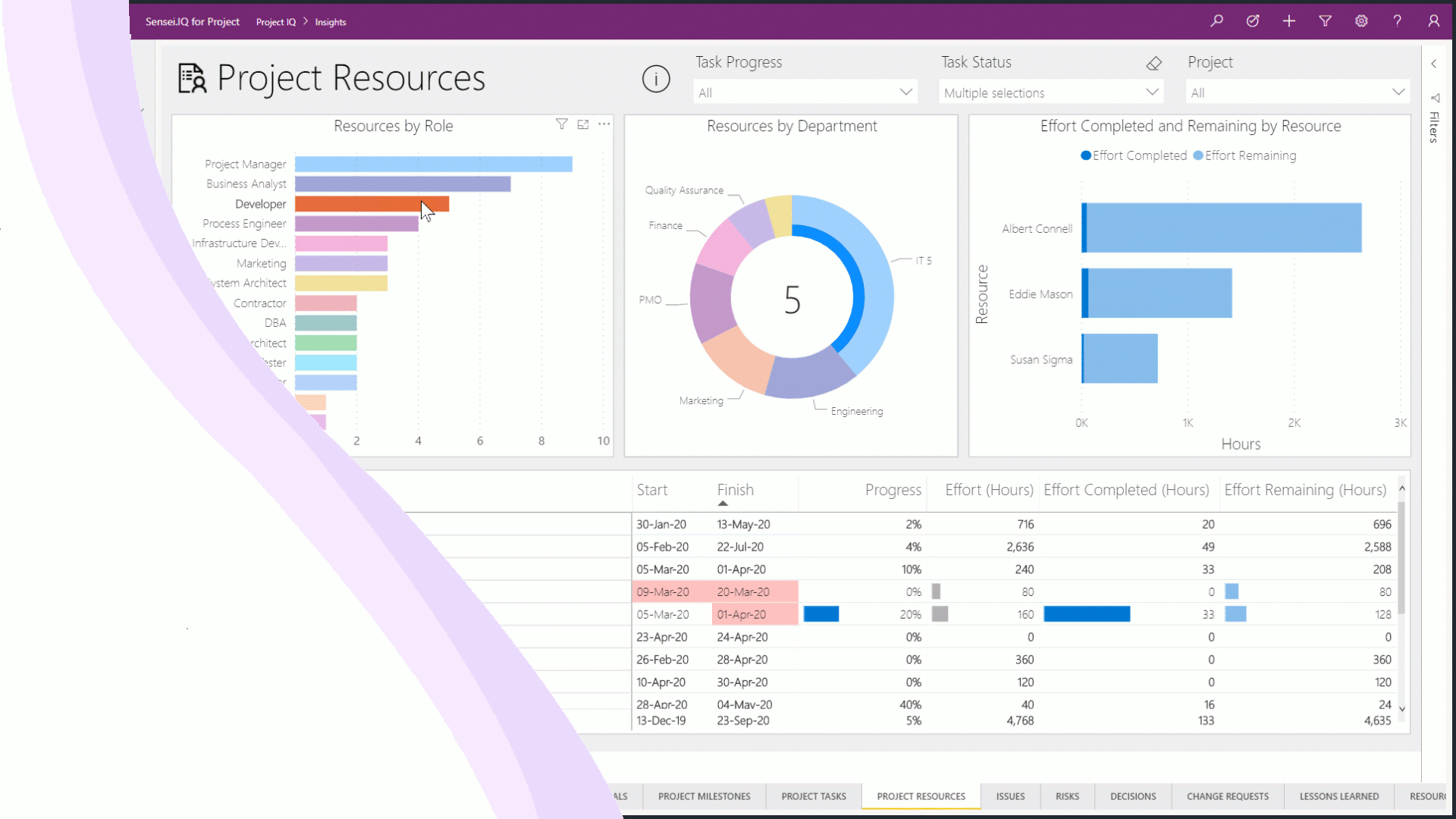
Task: Open the Task Progress dropdown
Action: pos(805,92)
